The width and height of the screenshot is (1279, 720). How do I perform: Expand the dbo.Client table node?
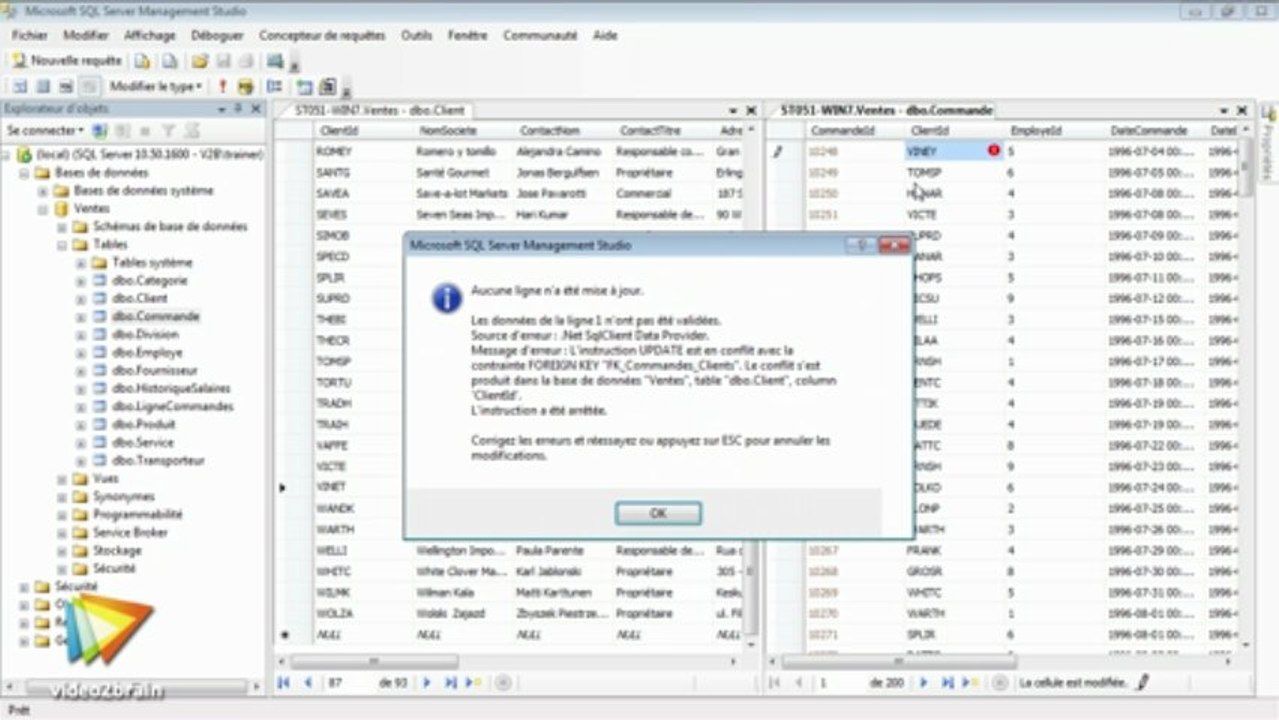pos(81,299)
